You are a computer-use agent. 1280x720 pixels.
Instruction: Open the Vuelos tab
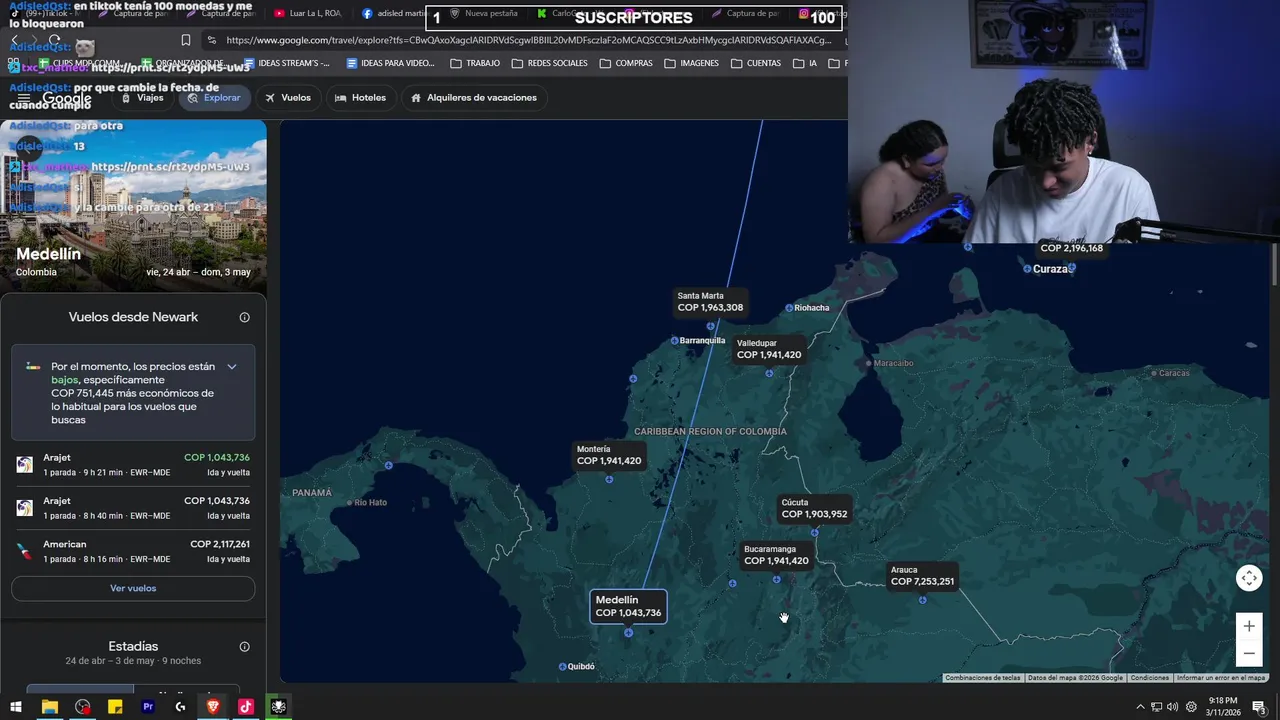(288, 98)
